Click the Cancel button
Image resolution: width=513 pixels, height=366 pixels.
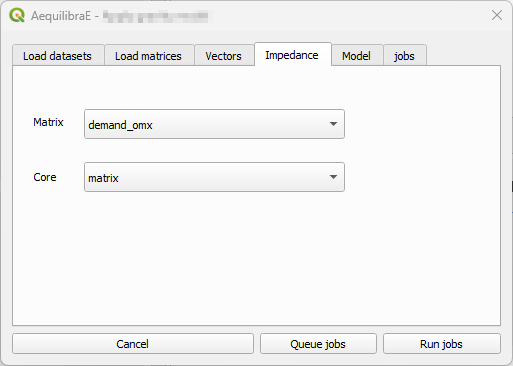(x=133, y=344)
